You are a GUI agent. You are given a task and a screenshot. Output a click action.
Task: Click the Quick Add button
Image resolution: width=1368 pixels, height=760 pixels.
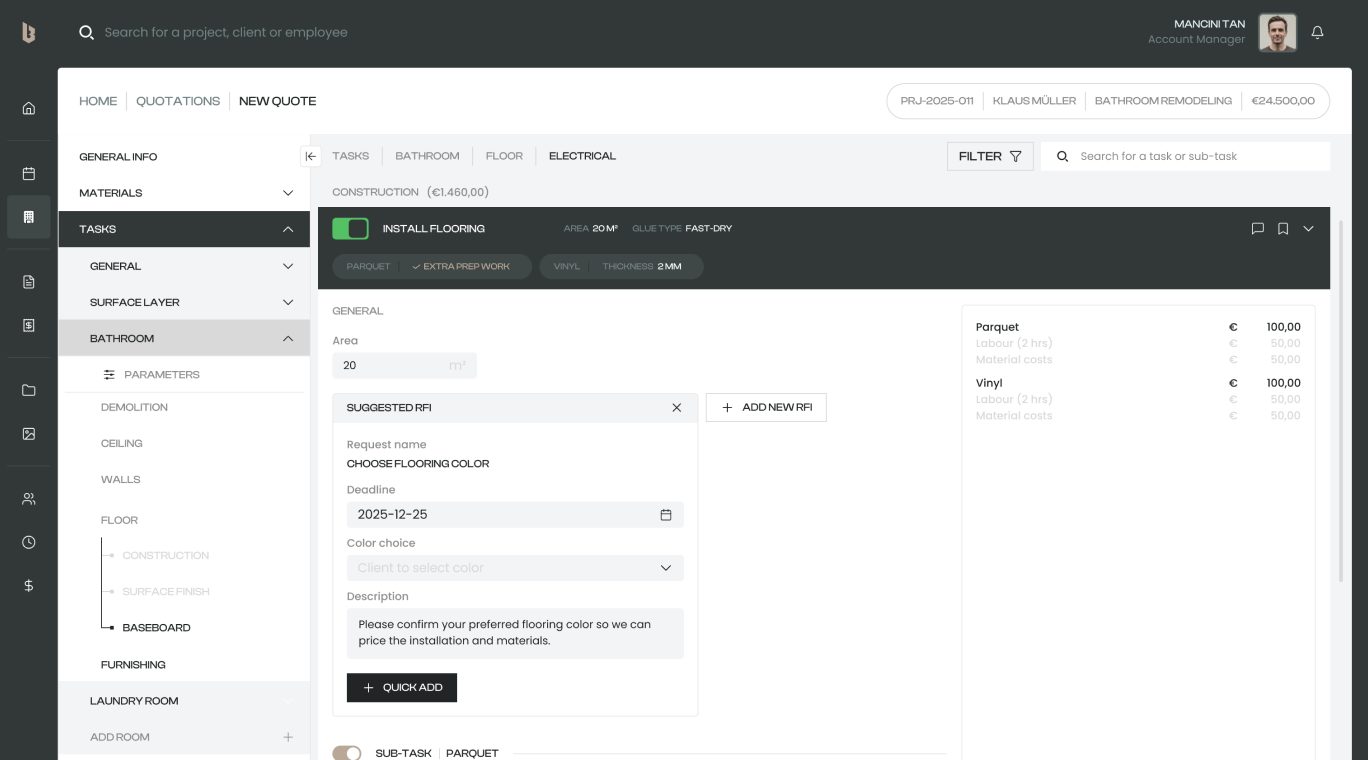(402, 688)
